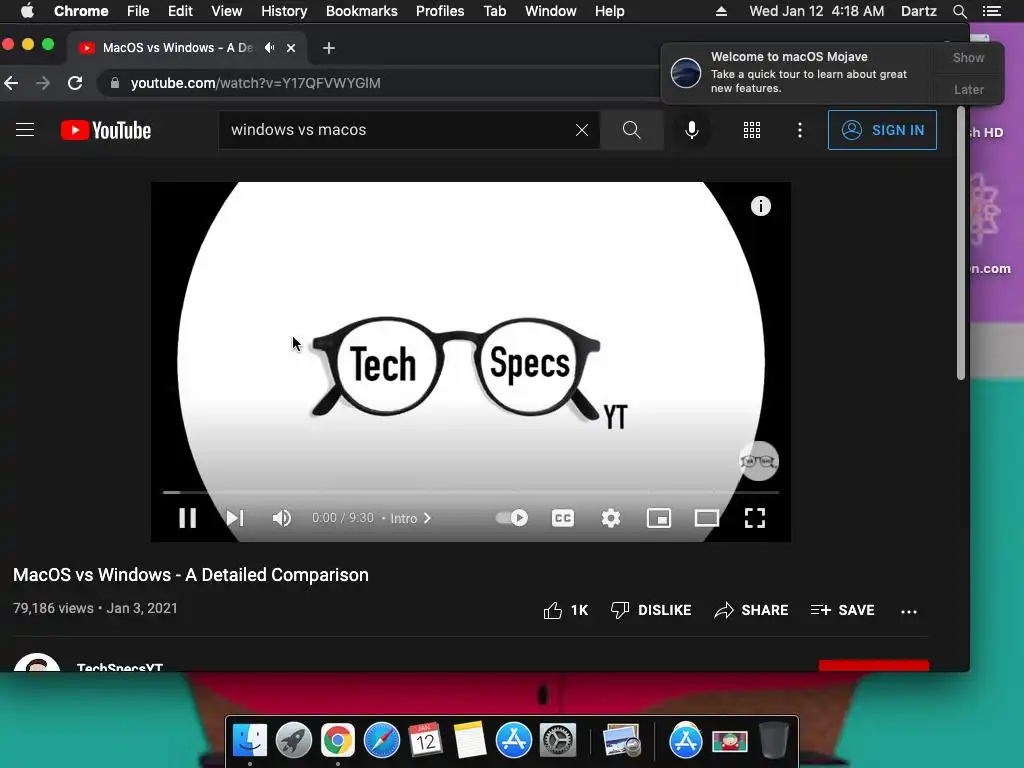The width and height of the screenshot is (1024, 768).
Task: Show video info card icon
Action: (760, 206)
